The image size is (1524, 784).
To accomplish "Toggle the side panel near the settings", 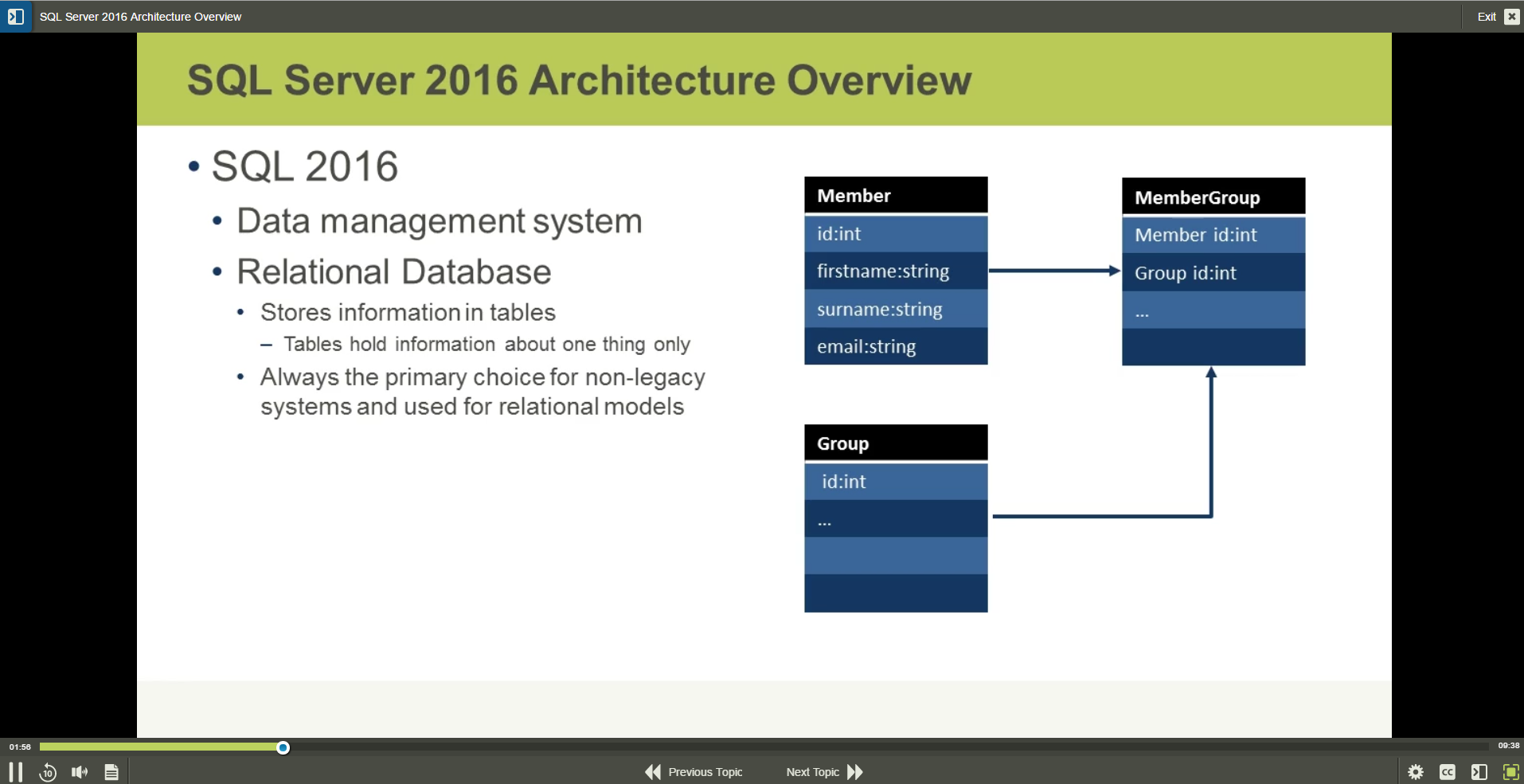I will click(1479, 771).
